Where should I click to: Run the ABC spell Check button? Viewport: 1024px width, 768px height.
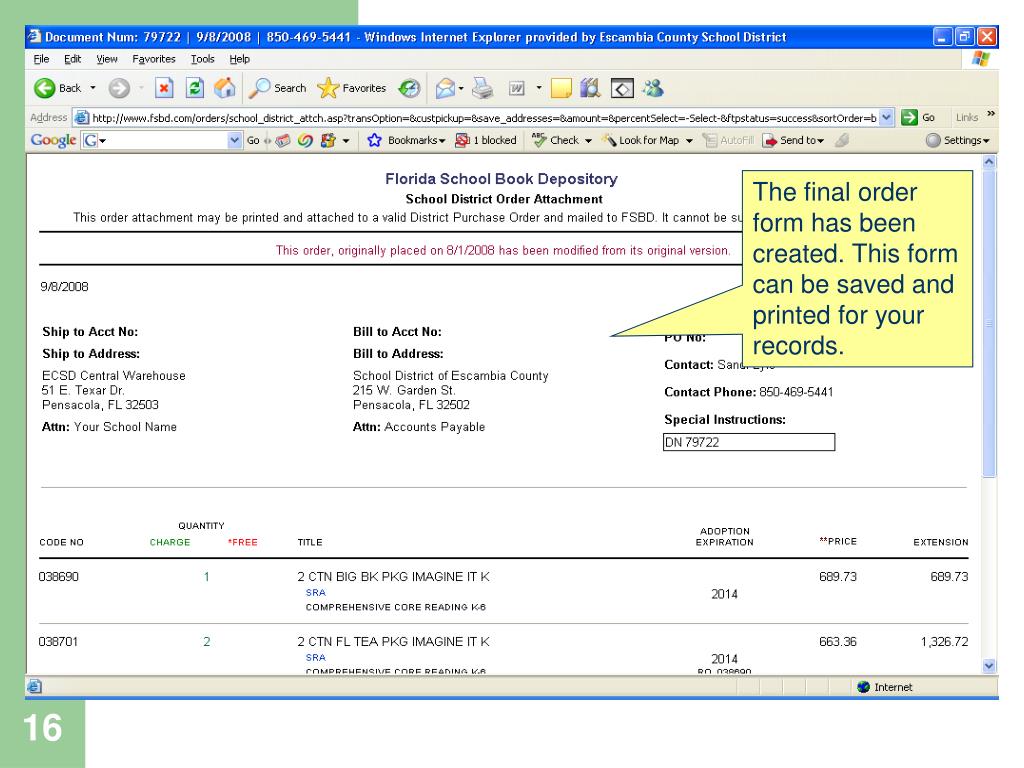[x=556, y=140]
